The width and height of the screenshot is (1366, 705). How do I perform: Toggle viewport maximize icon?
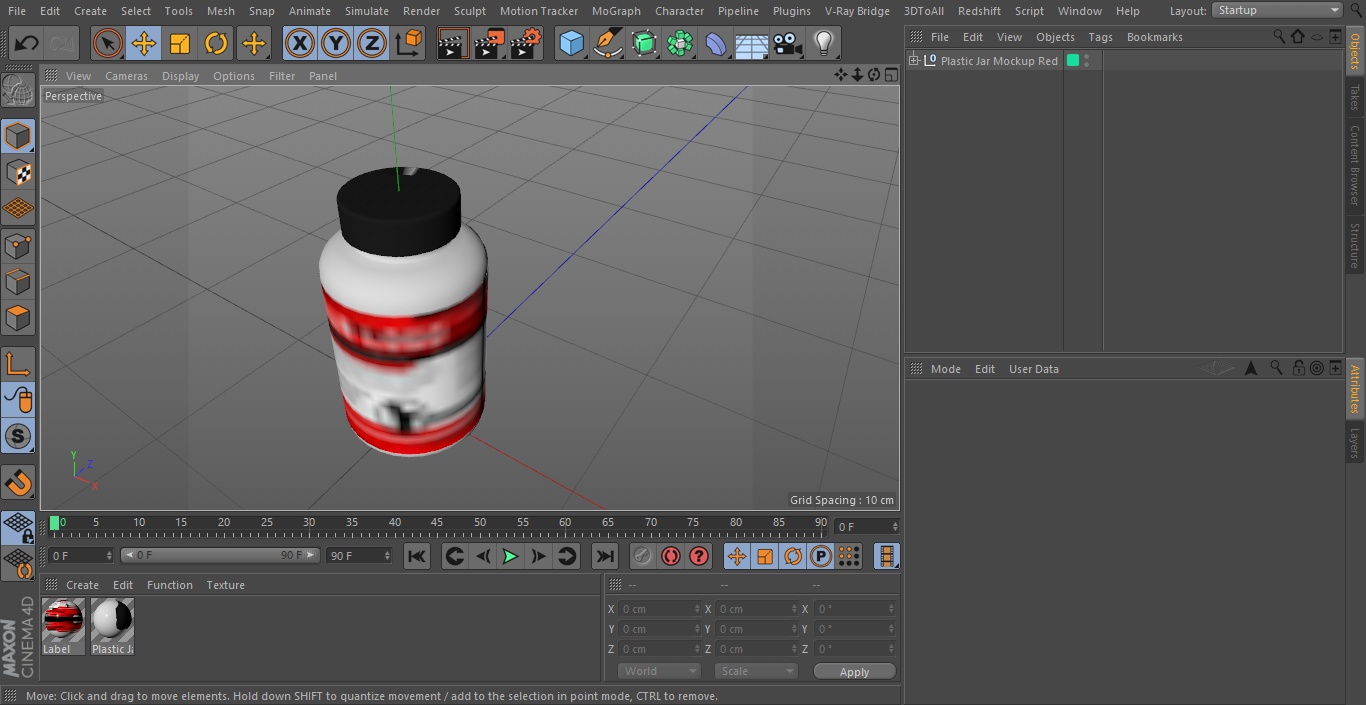[891, 75]
